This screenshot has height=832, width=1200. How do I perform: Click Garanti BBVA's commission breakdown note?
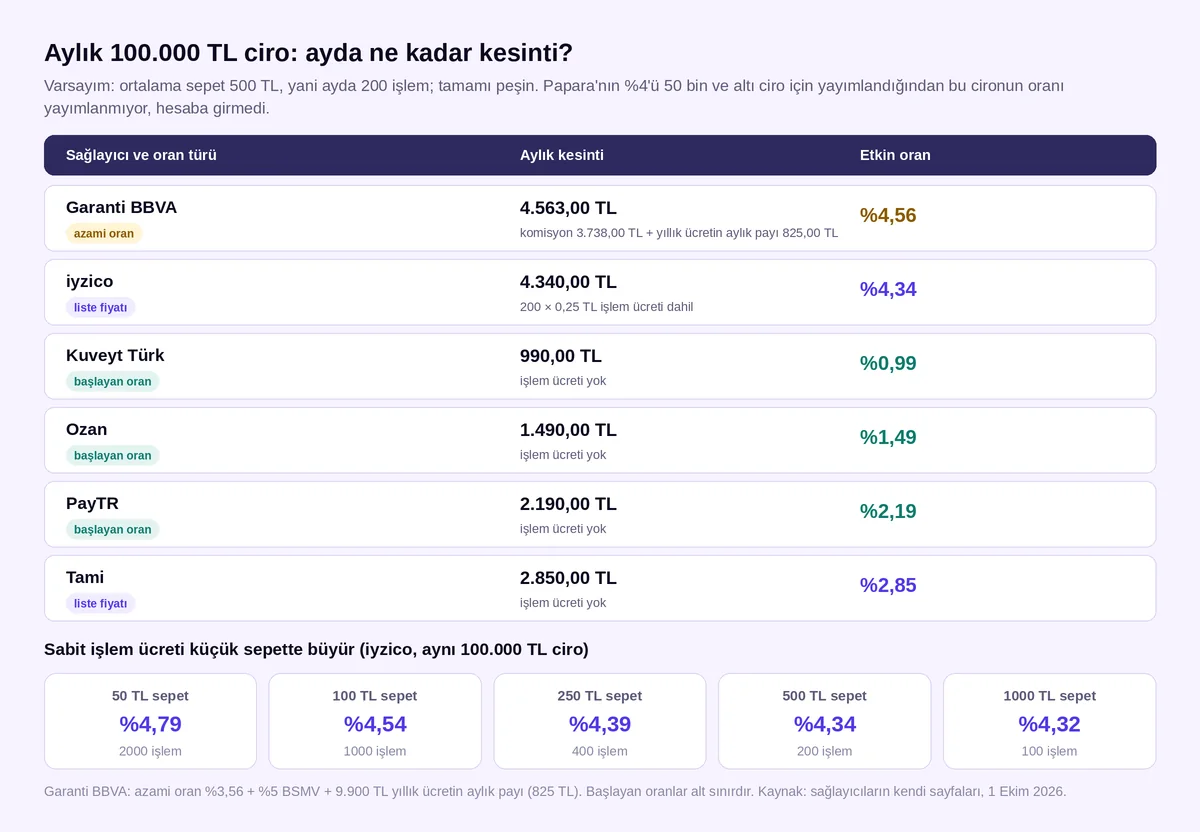[x=679, y=233]
